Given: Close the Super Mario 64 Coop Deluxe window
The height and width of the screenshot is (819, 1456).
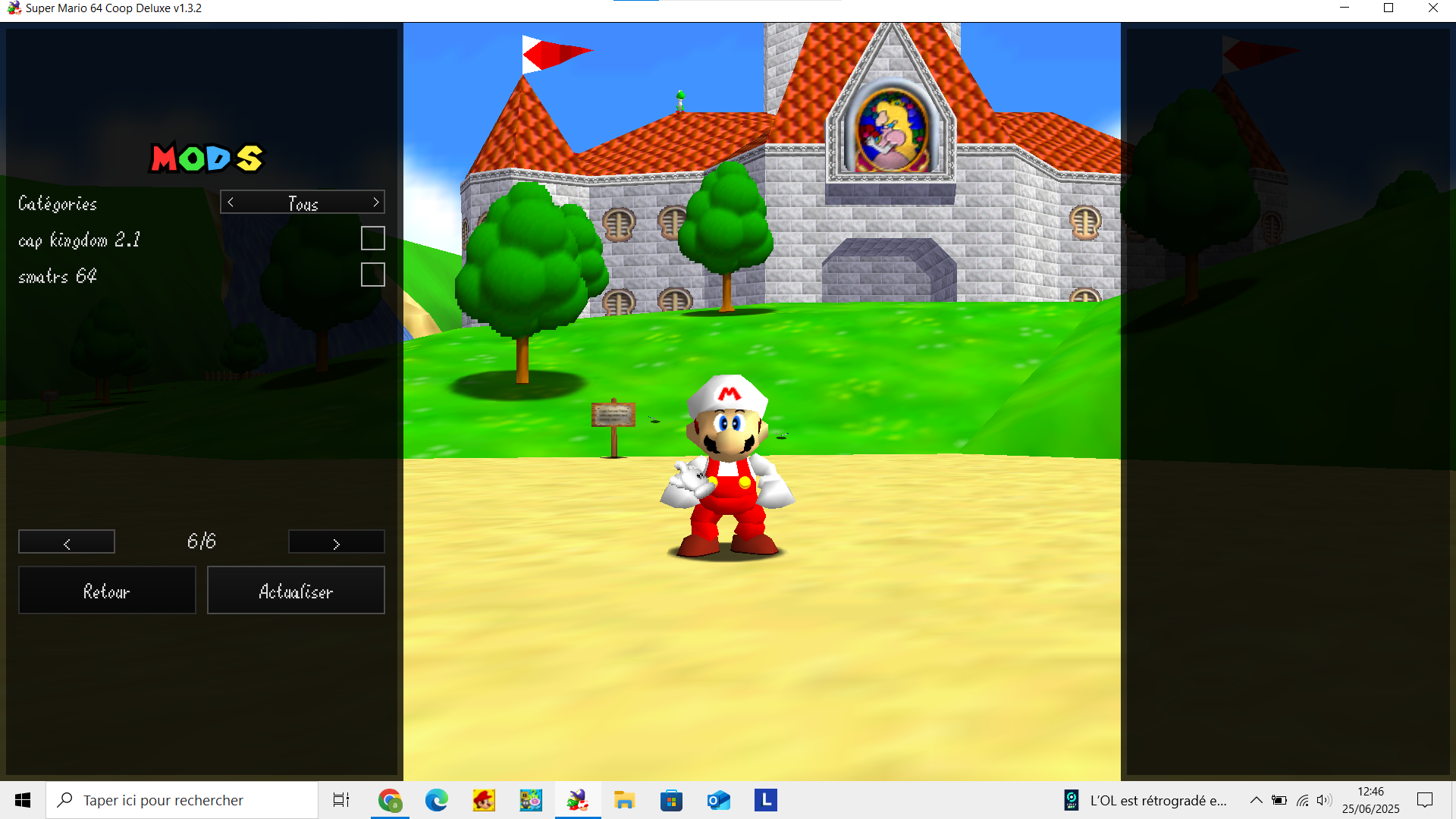Looking at the screenshot, I should pos(1433,8).
